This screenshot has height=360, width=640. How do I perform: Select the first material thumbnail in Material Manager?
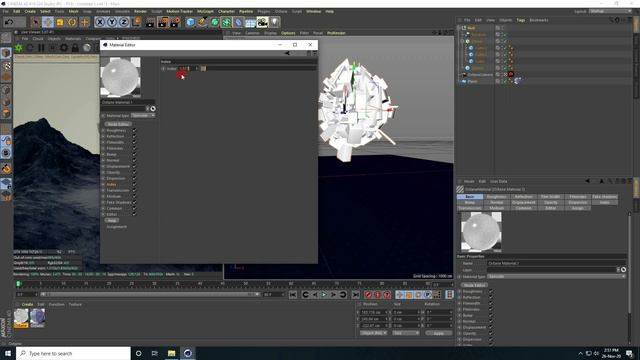click(x=21, y=318)
